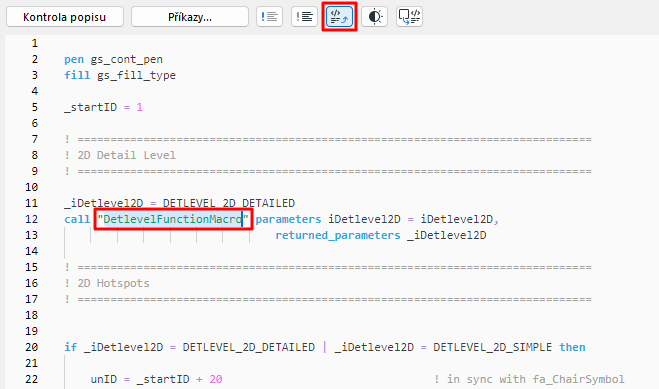Click 'returned_parameters' on line 13
This screenshot has height=389, width=659.
[338, 235]
